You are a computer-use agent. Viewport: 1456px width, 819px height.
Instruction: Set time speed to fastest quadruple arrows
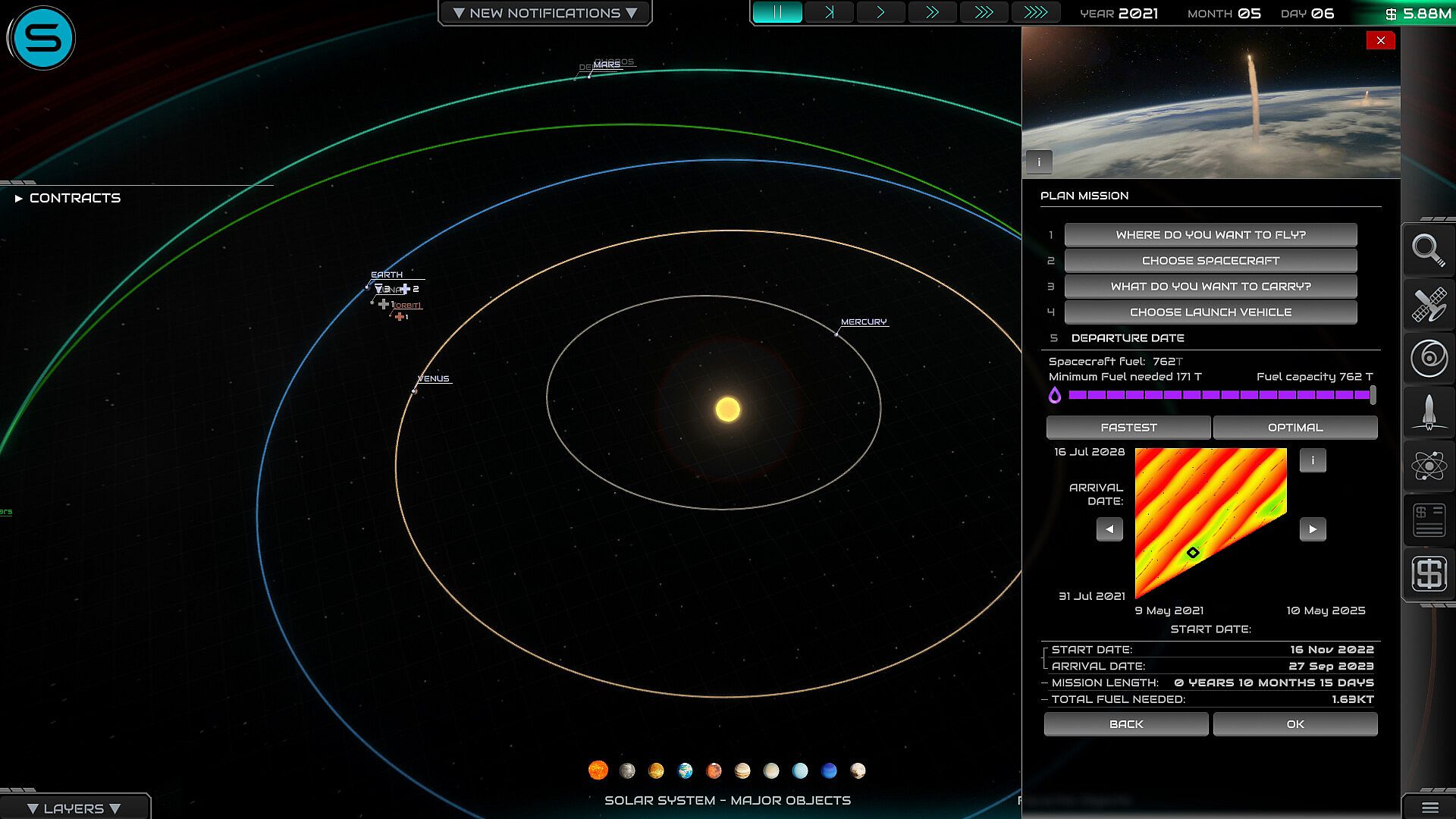coord(1035,12)
